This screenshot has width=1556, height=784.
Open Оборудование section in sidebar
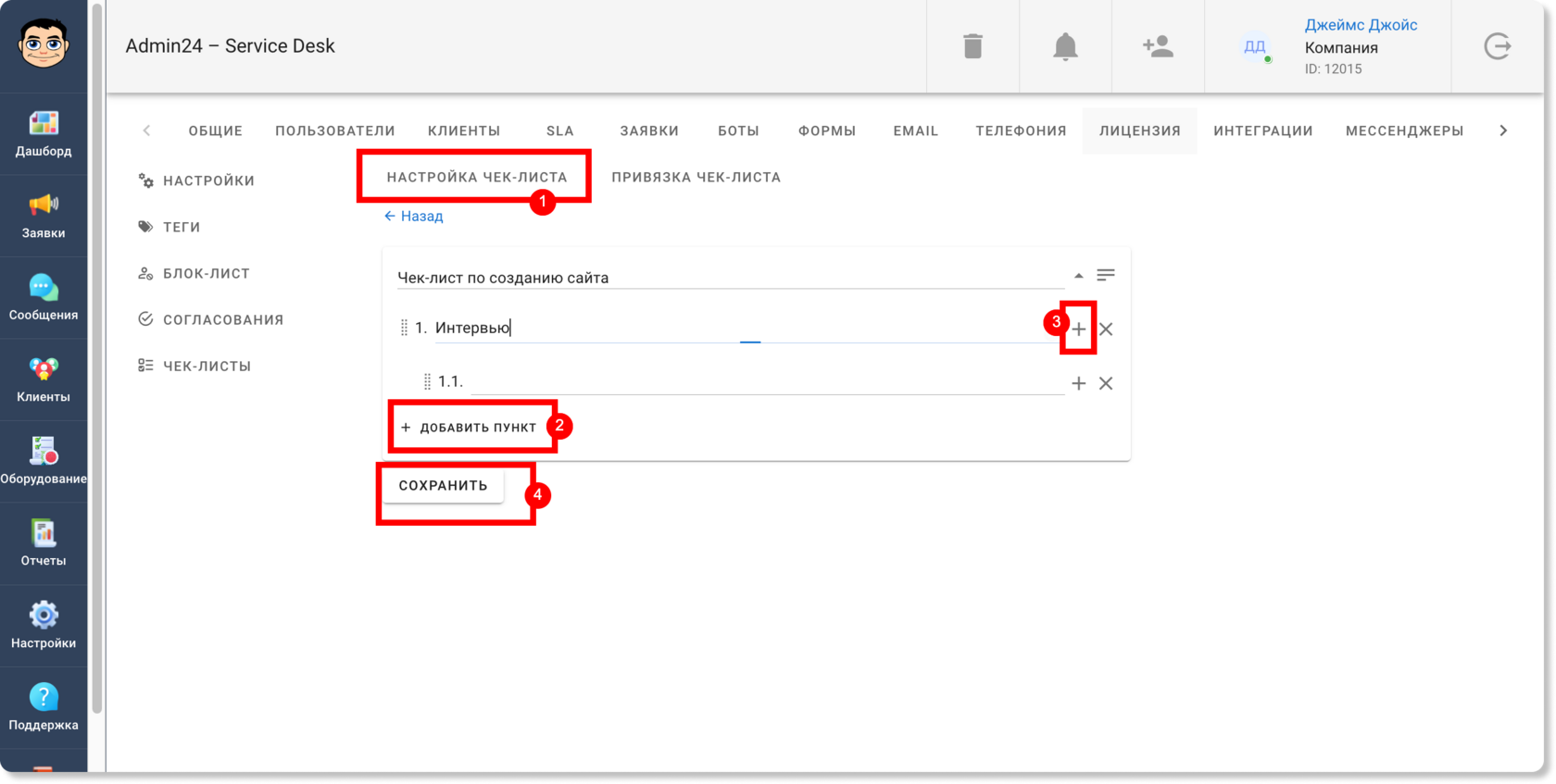coord(44,462)
